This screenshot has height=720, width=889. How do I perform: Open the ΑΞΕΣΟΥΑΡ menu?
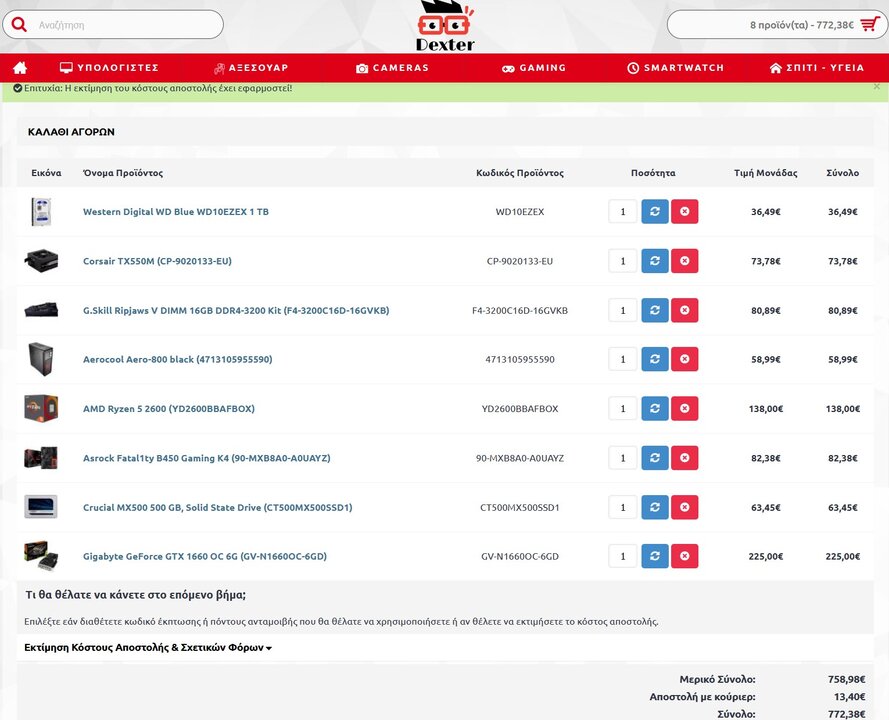251,68
